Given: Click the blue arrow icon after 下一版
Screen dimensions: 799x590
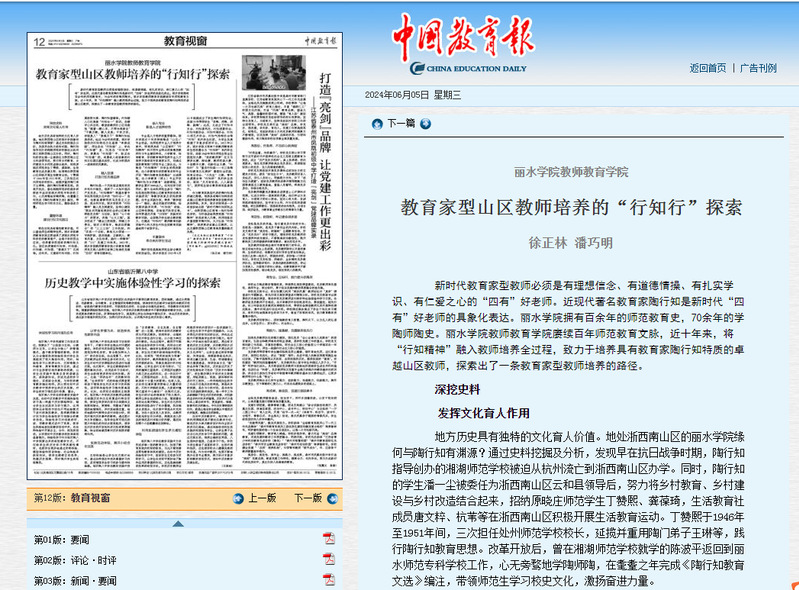Looking at the screenshot, I should (332, 498).
